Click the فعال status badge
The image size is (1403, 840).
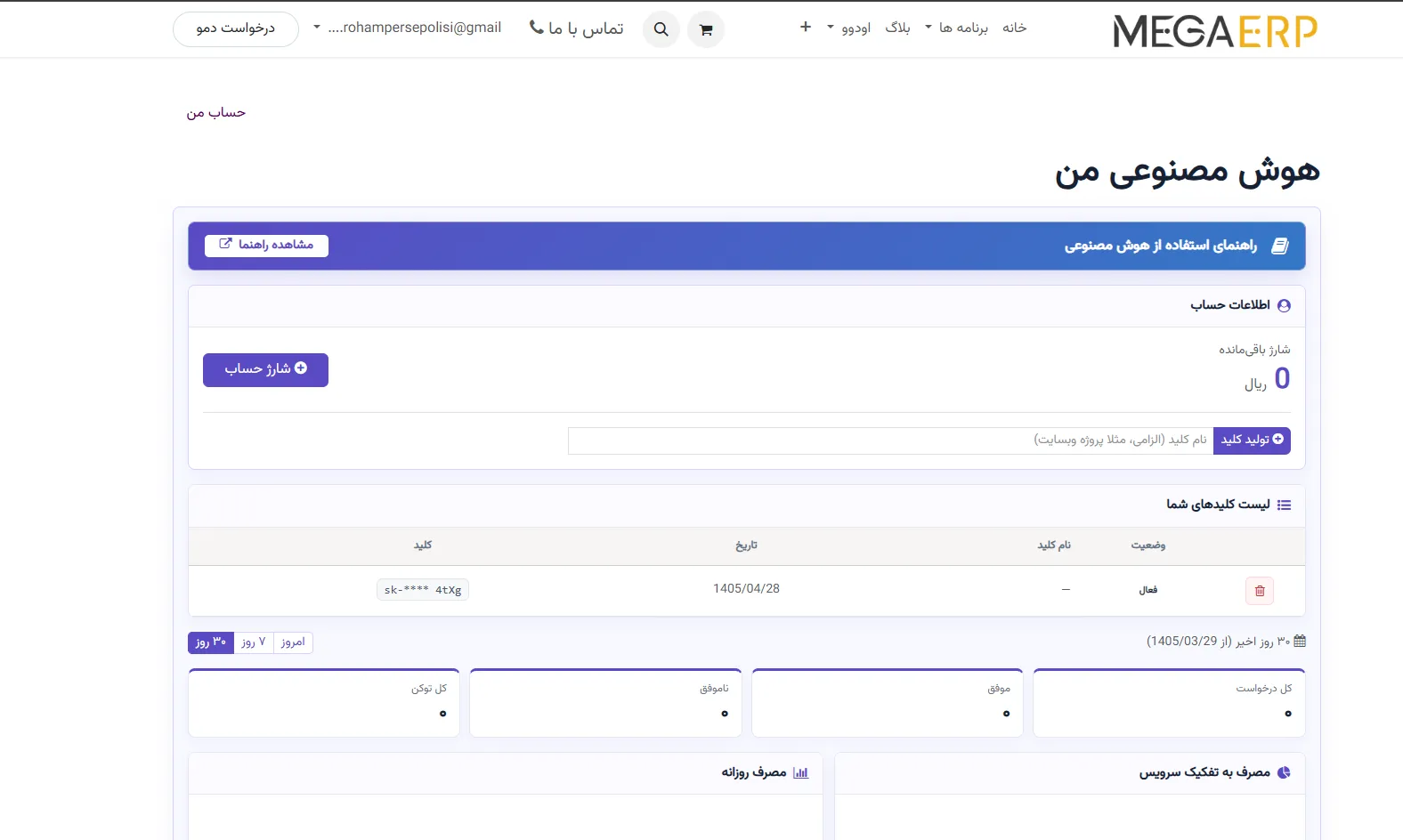(x=1148, y=590)
